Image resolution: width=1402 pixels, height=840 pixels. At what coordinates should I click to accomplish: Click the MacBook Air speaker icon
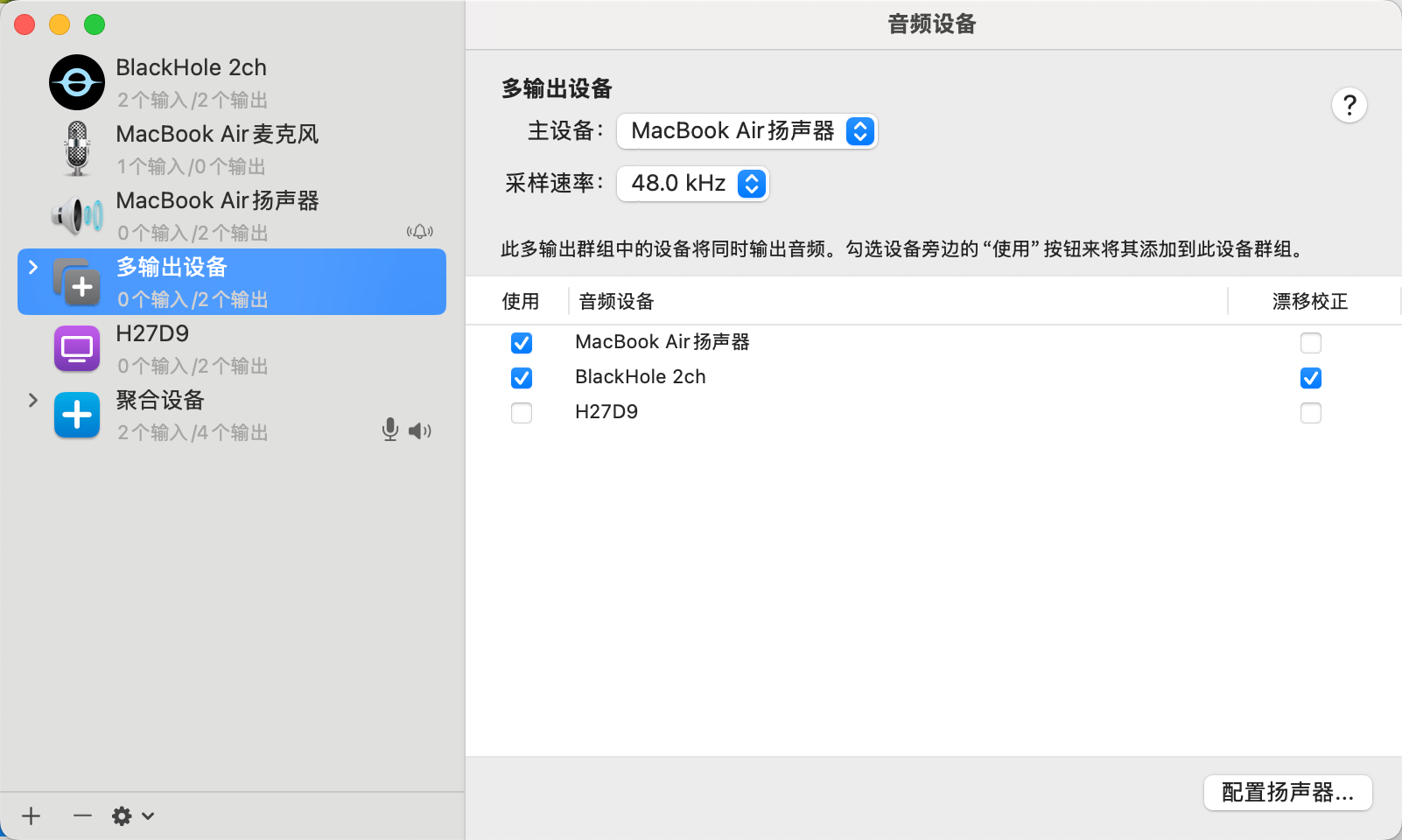click(77, 215)
